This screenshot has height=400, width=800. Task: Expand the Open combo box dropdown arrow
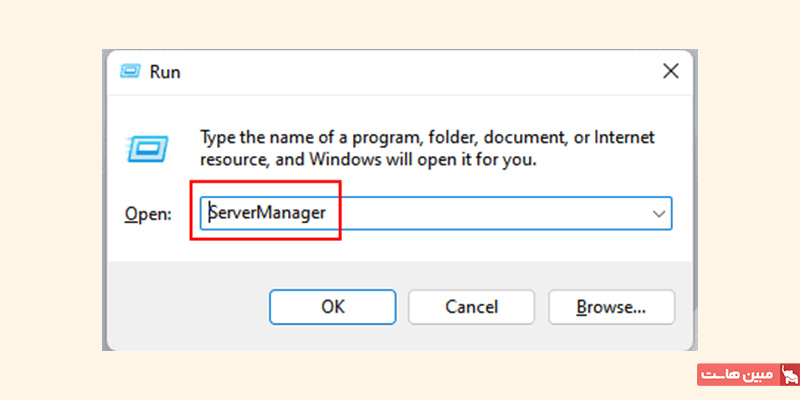(x=659, y=214)
